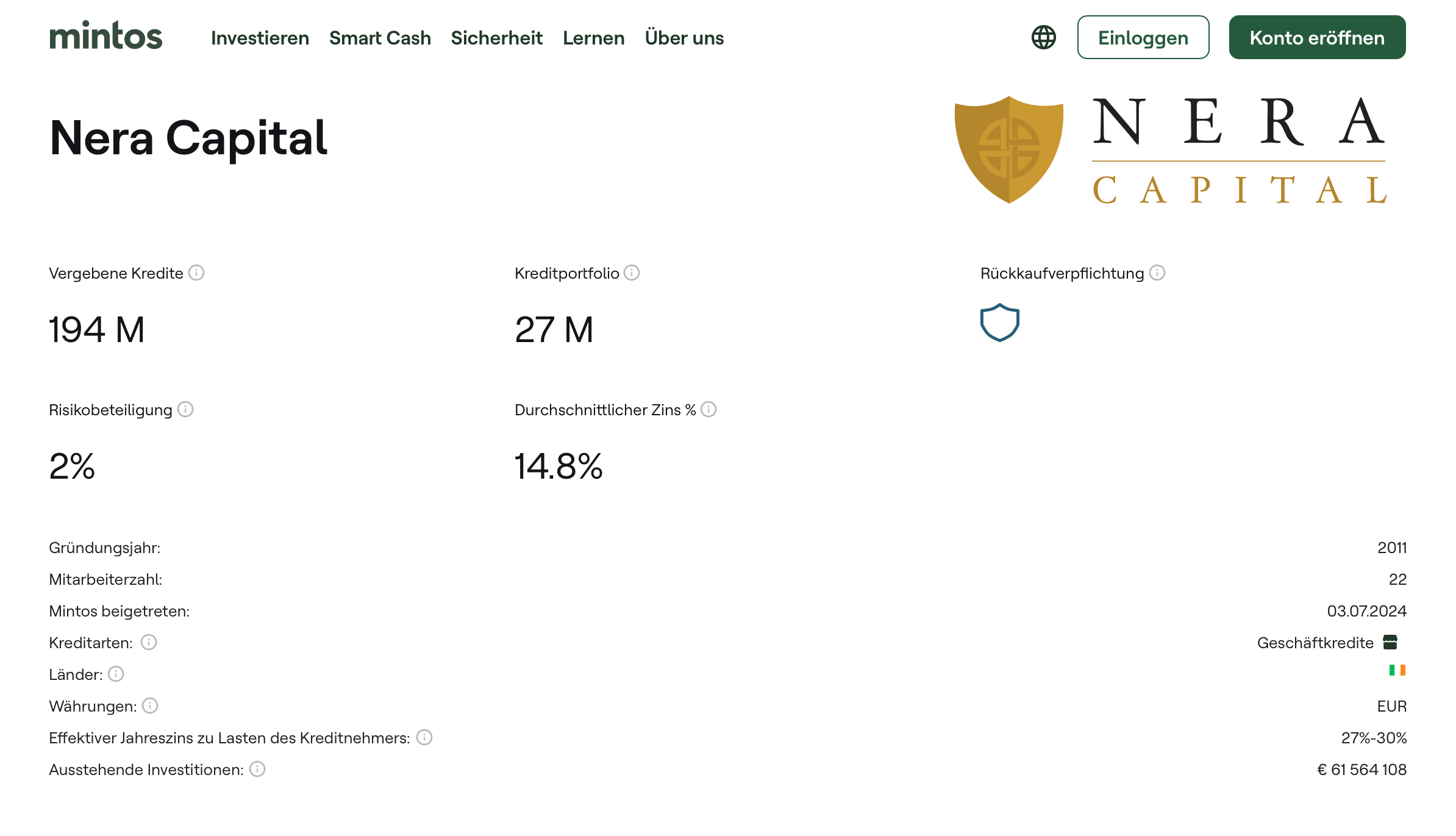1456x836 pixels.
Task: Open the Investieren menu
Action: pyautogui.click(x=260, y=38)
